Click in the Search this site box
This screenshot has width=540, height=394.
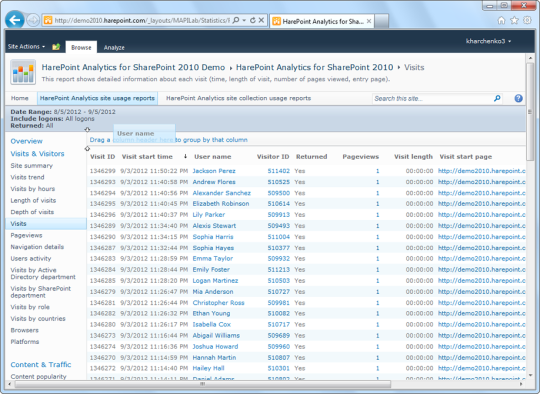[433, 98]
